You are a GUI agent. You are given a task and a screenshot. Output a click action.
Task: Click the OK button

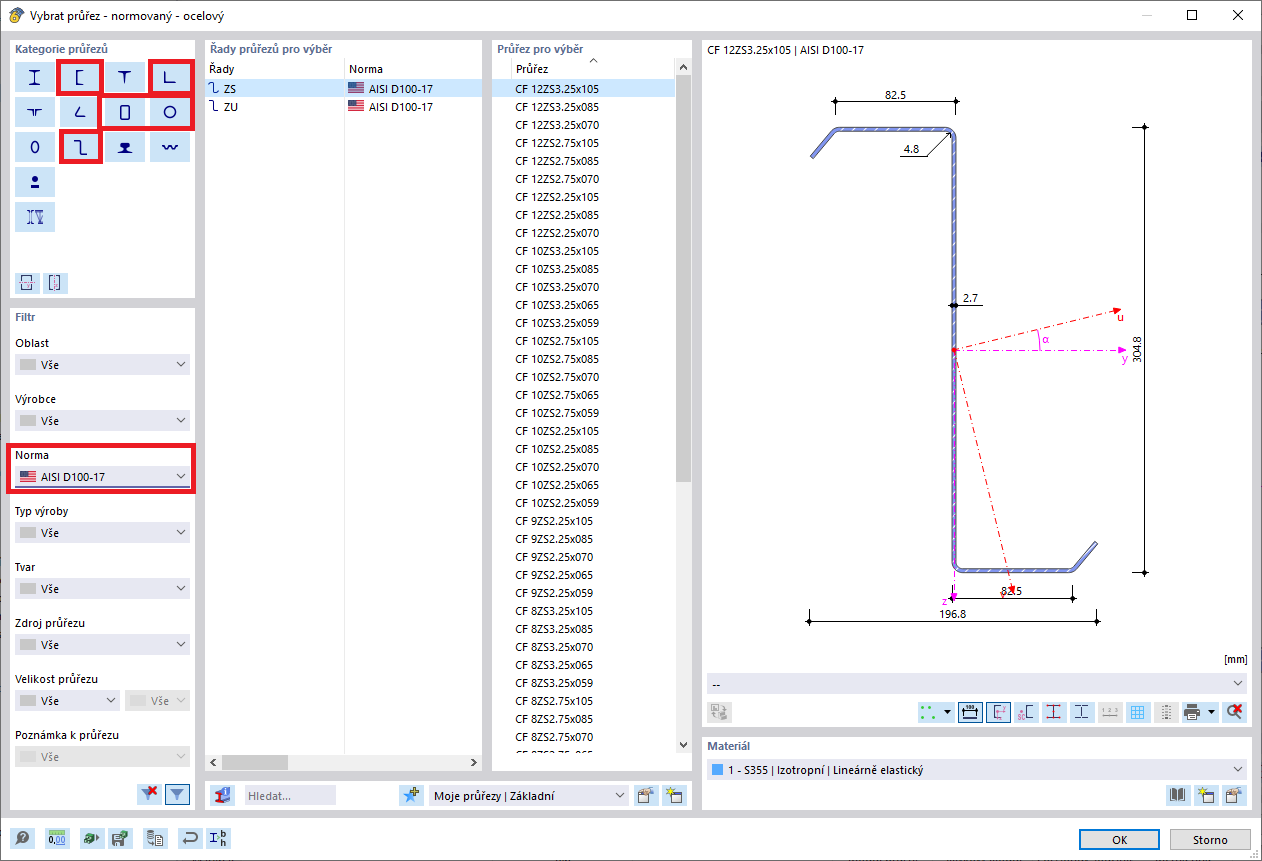tap(1119, 840)
